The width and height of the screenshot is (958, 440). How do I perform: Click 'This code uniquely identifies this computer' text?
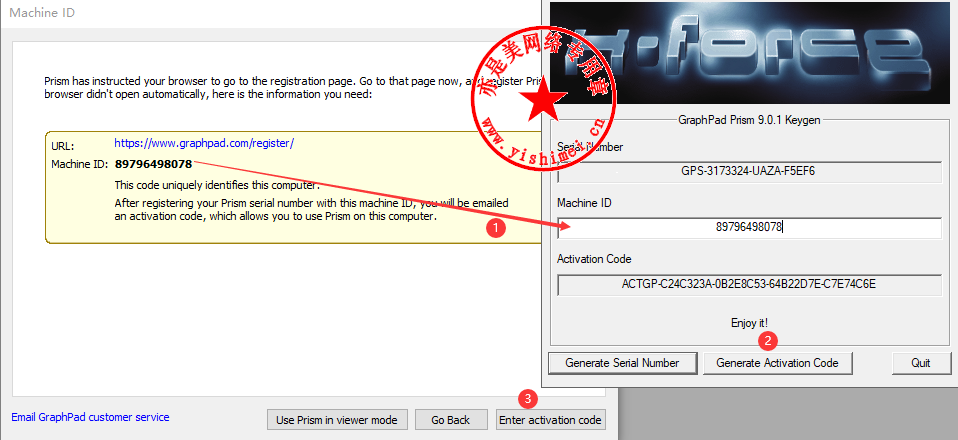point(217,185)
